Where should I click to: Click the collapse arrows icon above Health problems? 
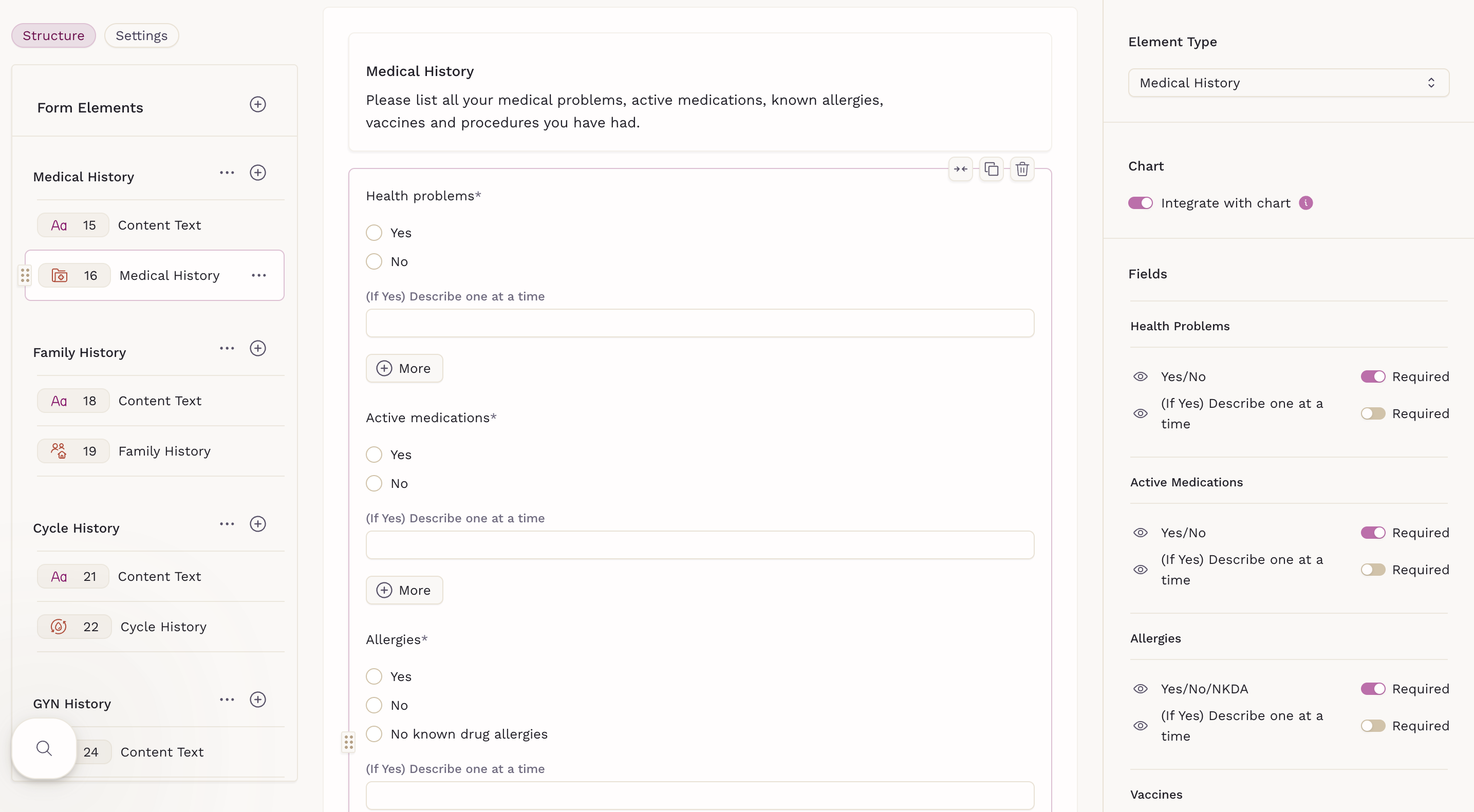point(960,169)
